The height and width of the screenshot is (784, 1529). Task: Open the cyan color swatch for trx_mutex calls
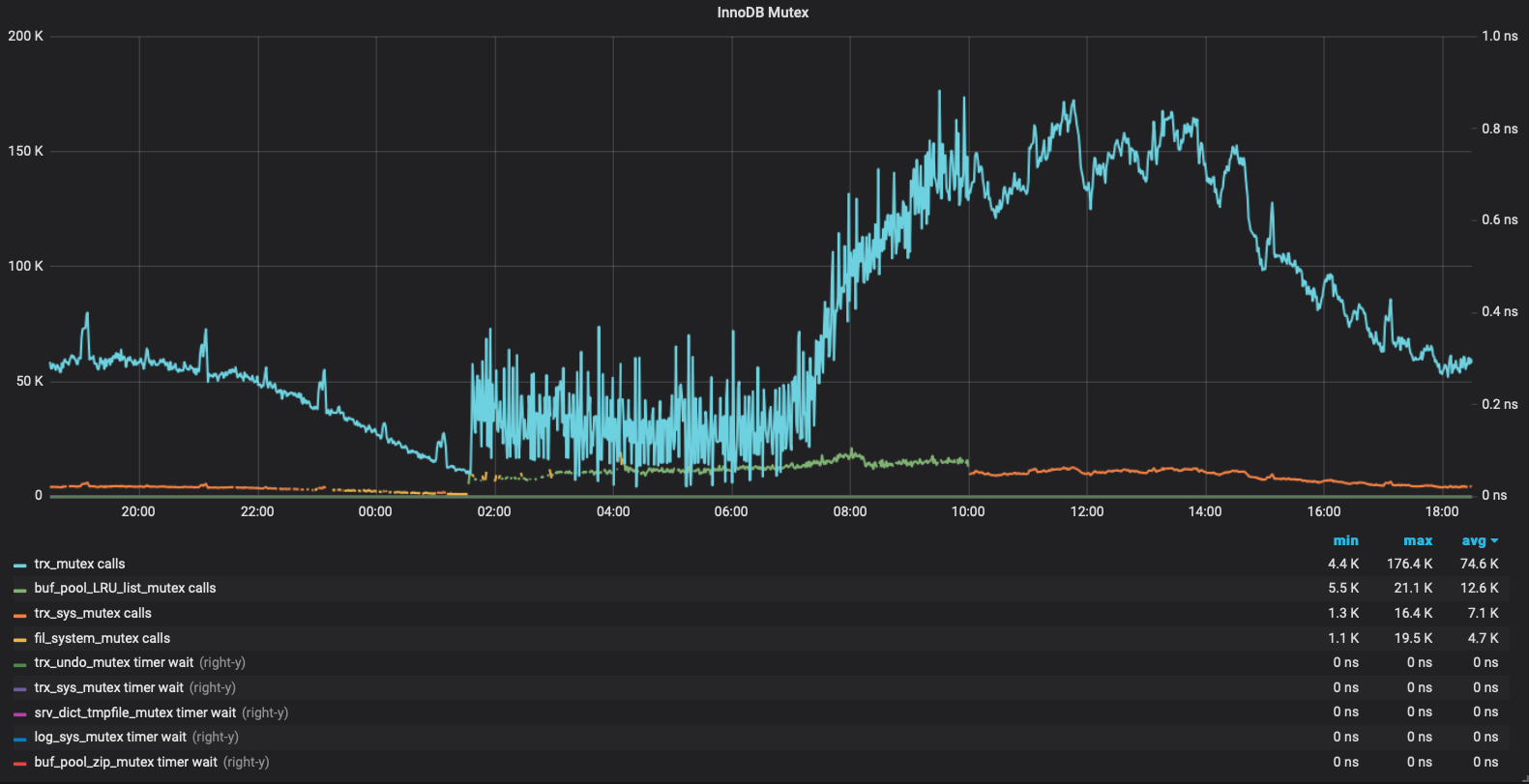pos(20,565)
